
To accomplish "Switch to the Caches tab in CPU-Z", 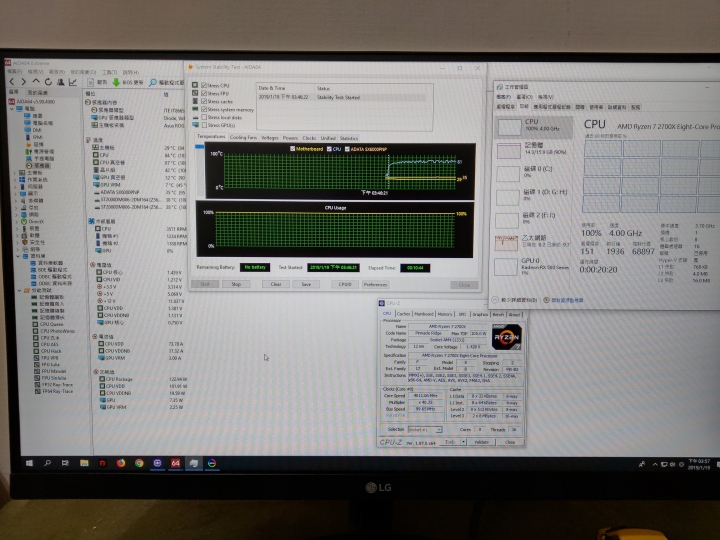I will click(x=403, y=314).
